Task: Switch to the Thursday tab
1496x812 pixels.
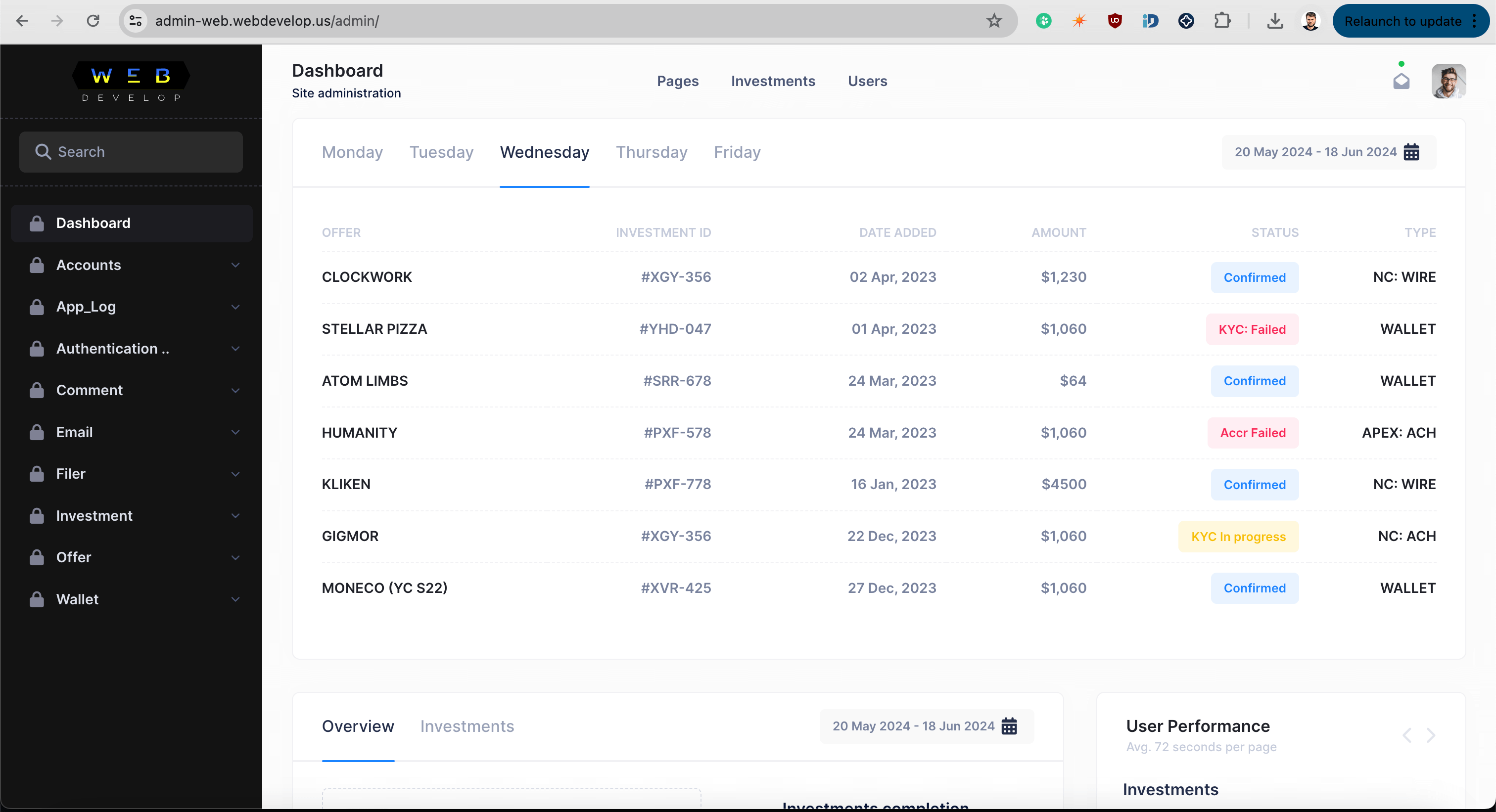Action: point(652,152)
